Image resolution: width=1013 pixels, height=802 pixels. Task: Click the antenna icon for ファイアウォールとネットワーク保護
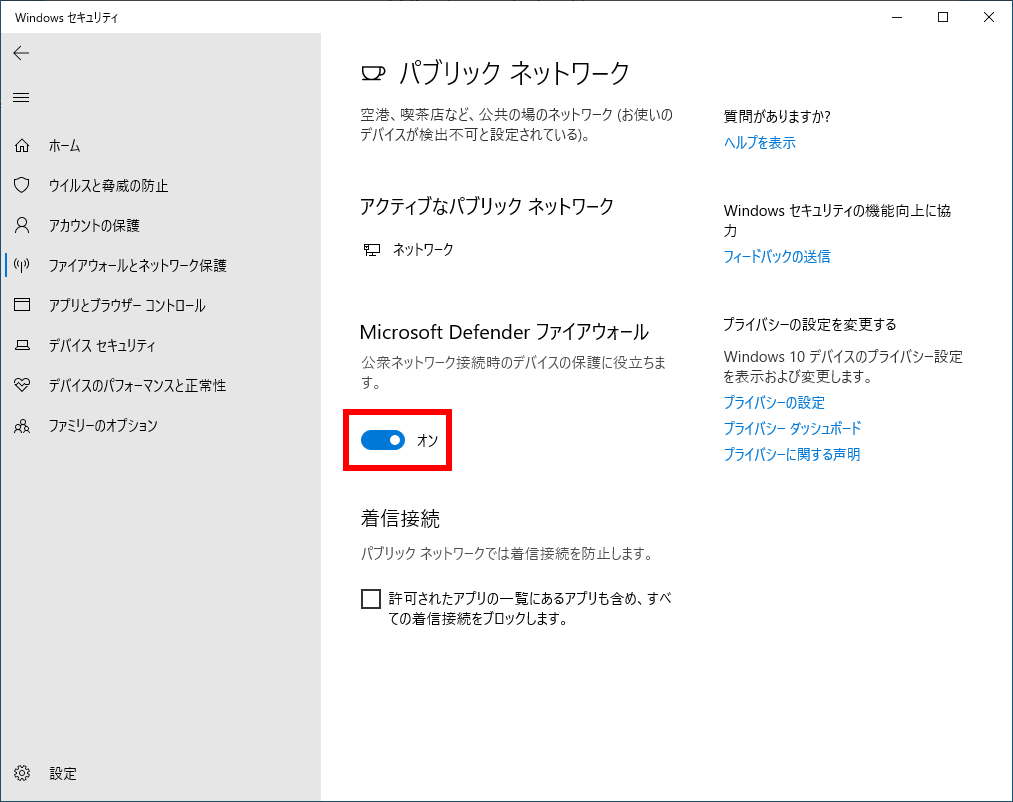click(22, 265)
